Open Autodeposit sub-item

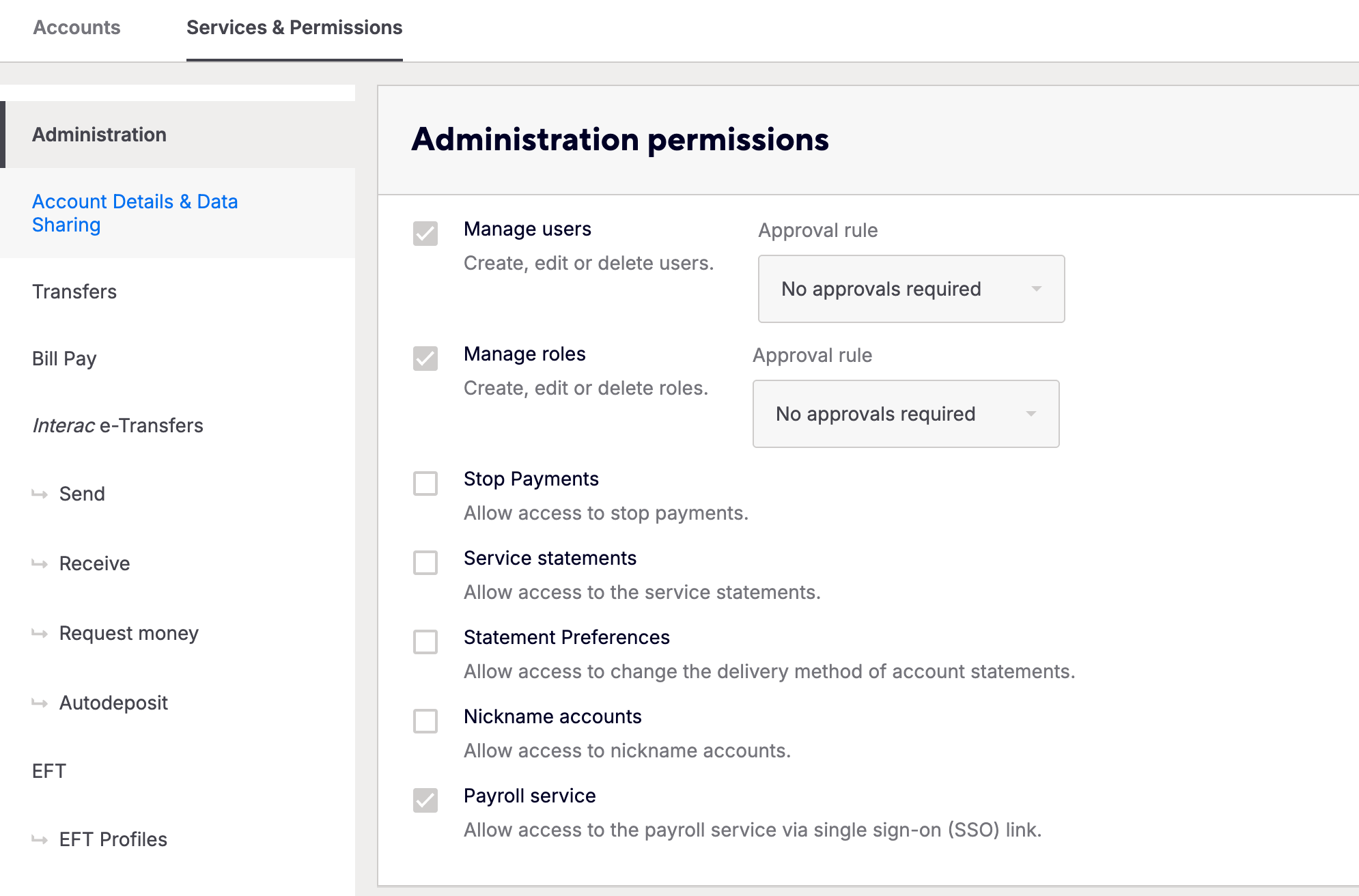click(x=113, y=703)
